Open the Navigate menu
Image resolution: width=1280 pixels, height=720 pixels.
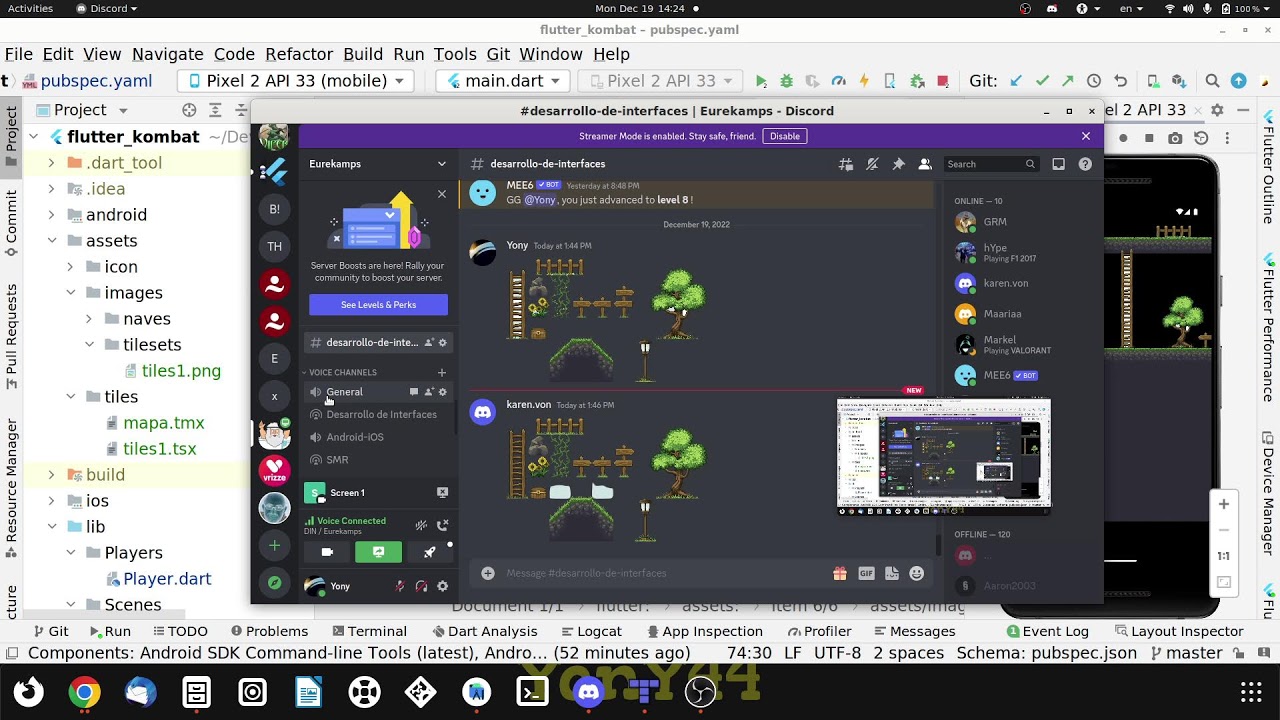click(167, 54)
